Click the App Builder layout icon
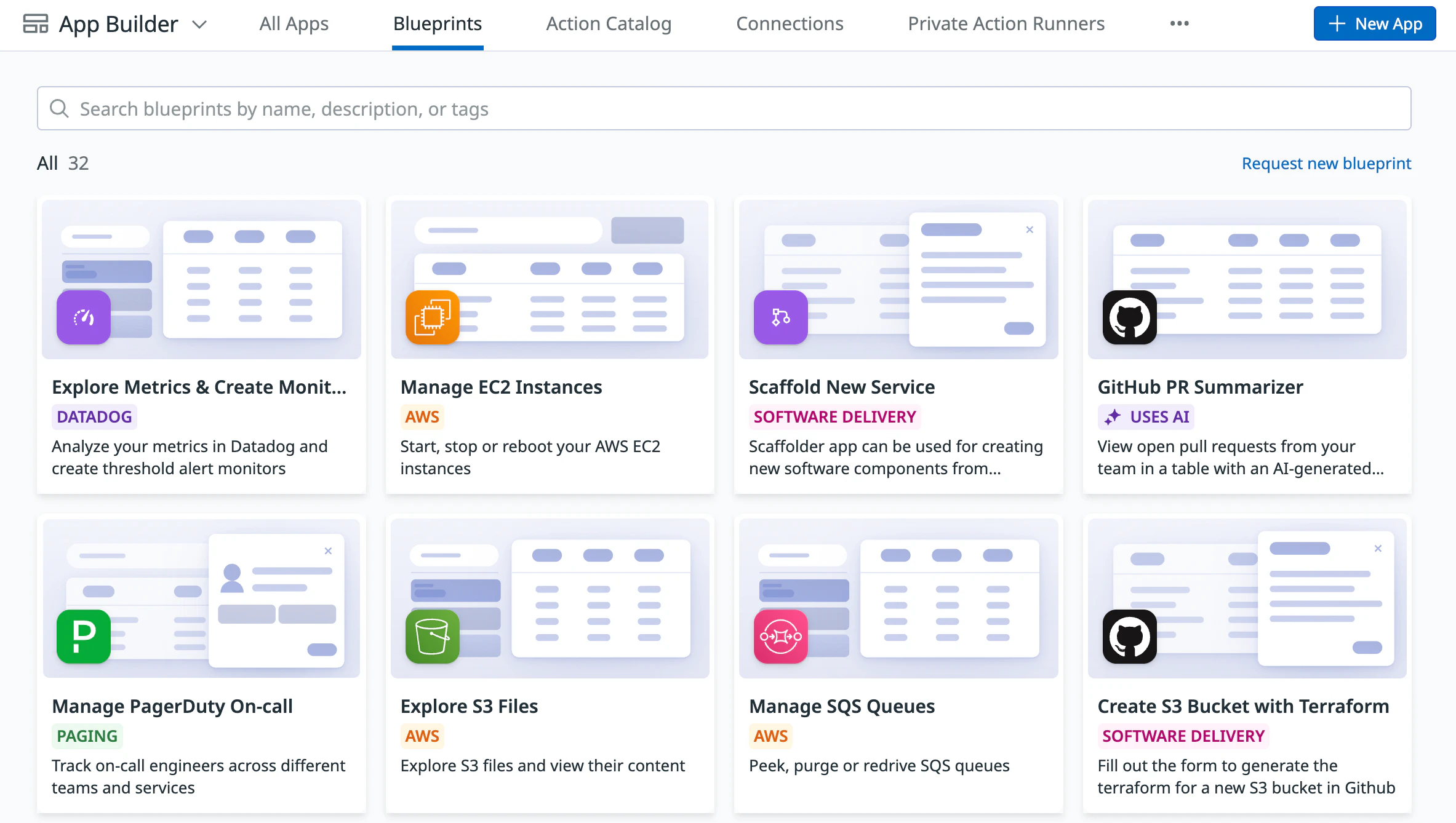 (x=35, y=24)
